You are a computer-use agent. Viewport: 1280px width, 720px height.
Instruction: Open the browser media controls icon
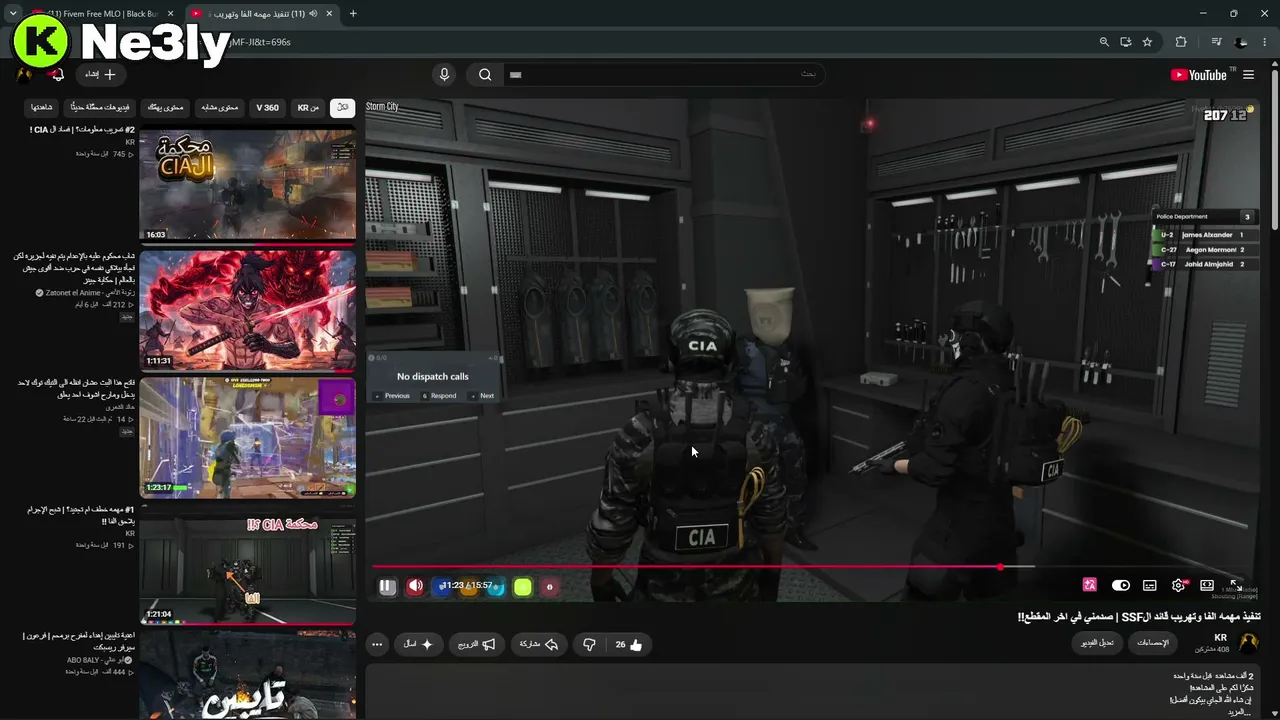tap(1216, 42)
